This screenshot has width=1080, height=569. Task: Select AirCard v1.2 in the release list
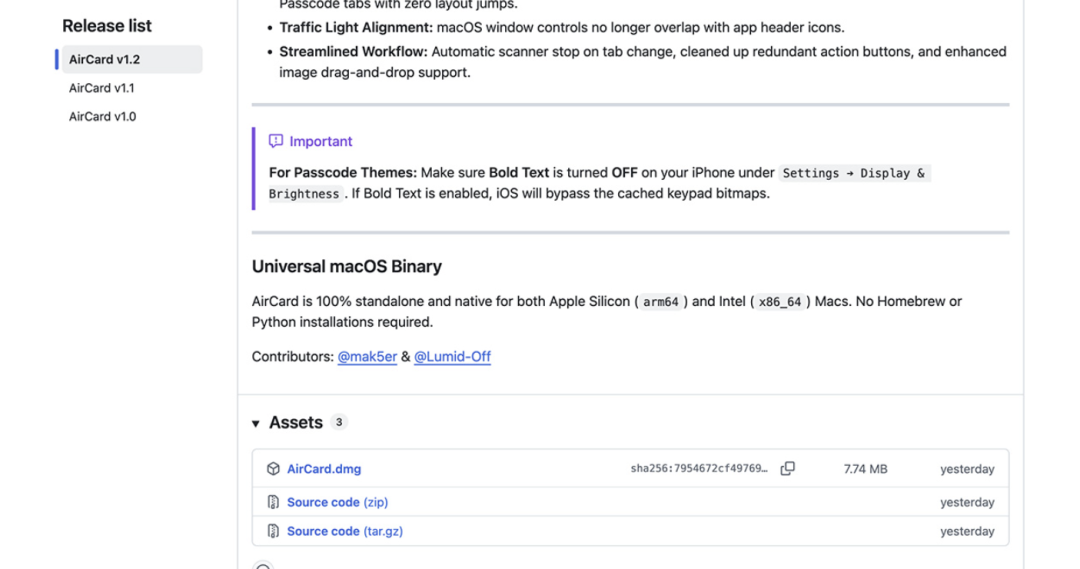132,59
